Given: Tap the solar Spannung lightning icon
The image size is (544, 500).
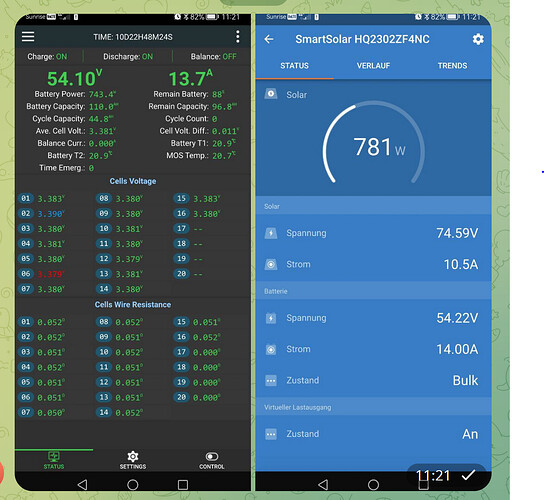Looking at the screenshot, I should click(x=271, y=233).
